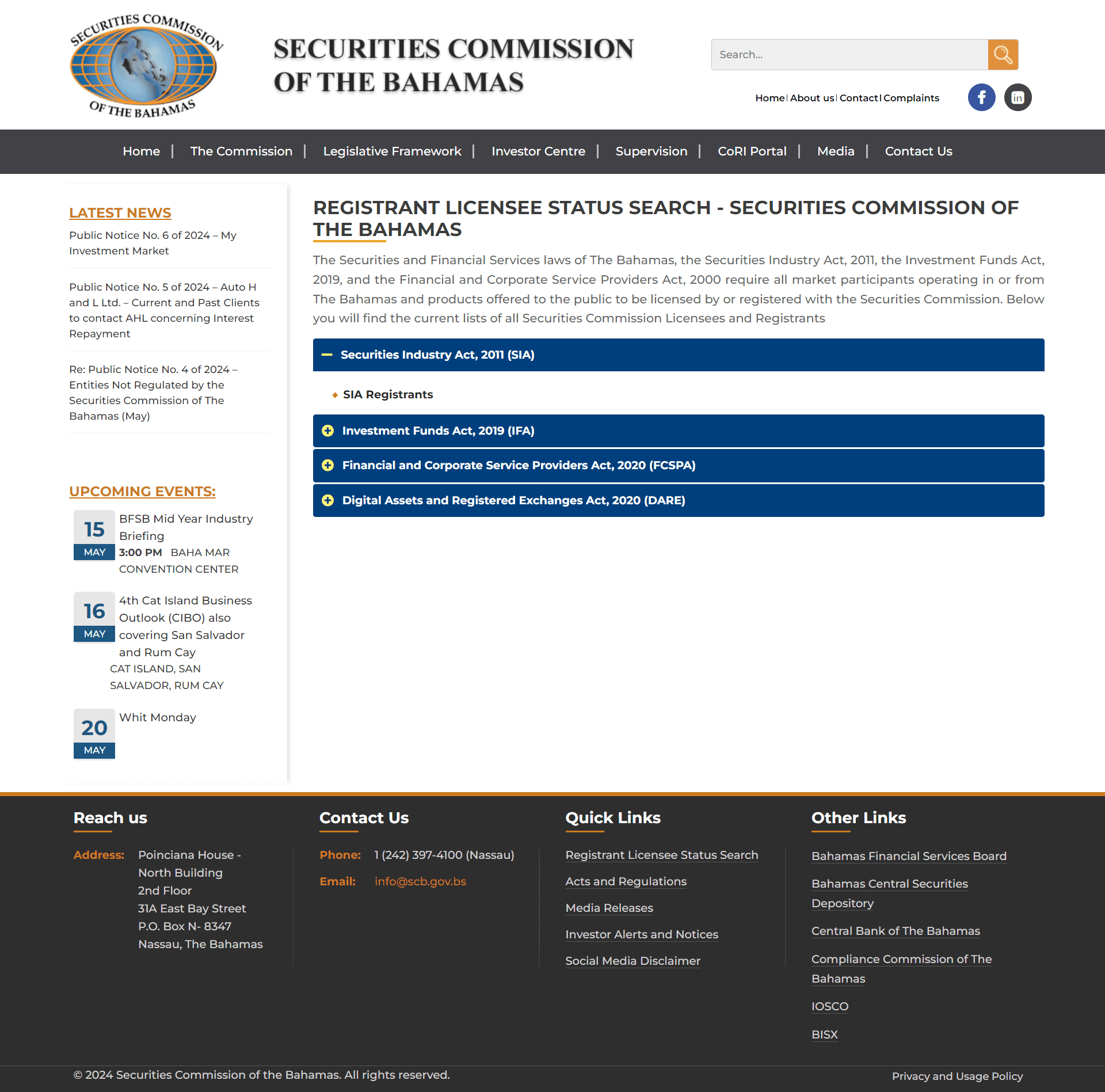Open Legislative Framework menu
1105x1092 pixels.
[392, 151]
